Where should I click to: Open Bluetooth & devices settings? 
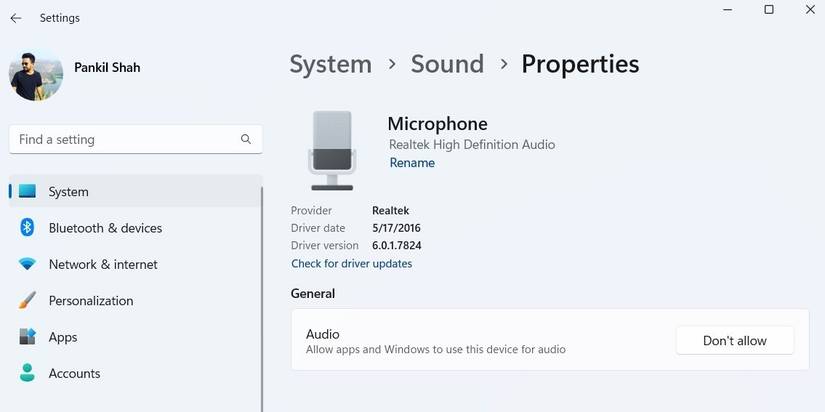click(105, 228)
